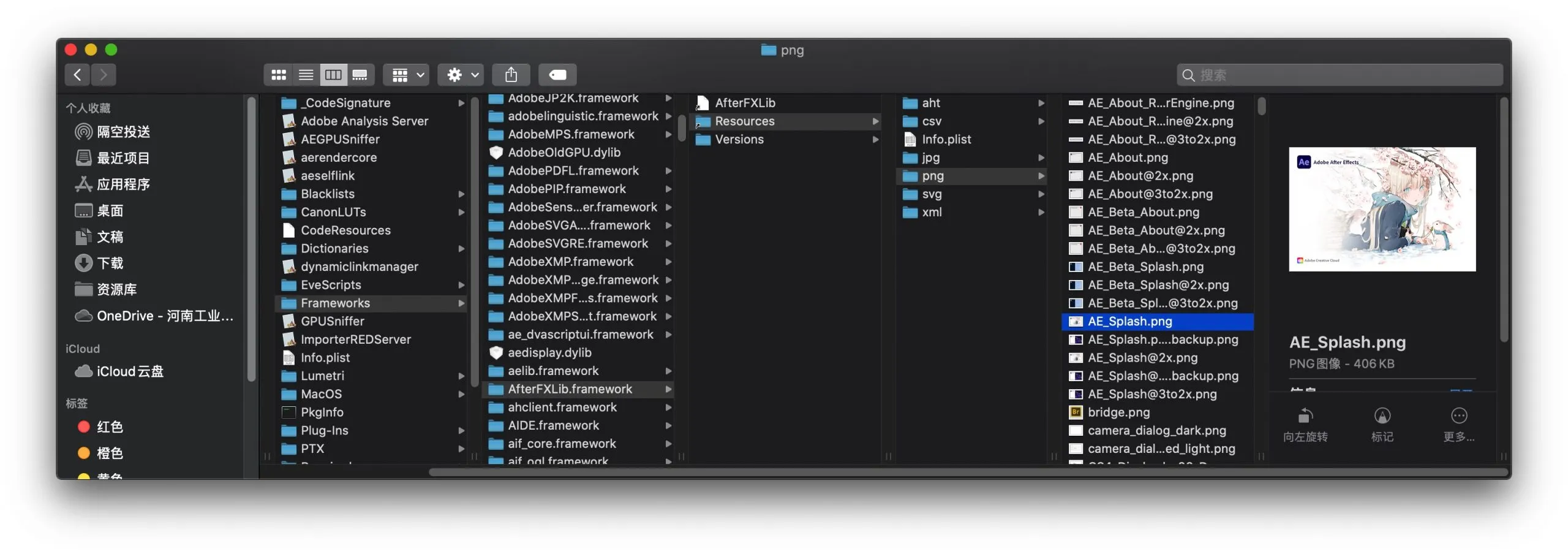The width and height of the screenshot is (1568, 554).
Task: Open More (更多...) preview actions
Action: pyautogui.click(x=1459, y=425)
